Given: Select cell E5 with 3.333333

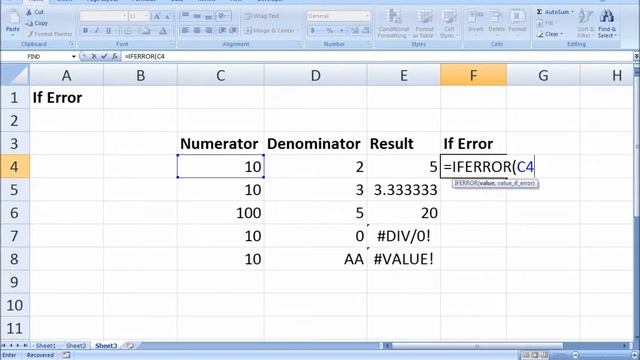Looking at the screenshot, I should pos(404,190).
